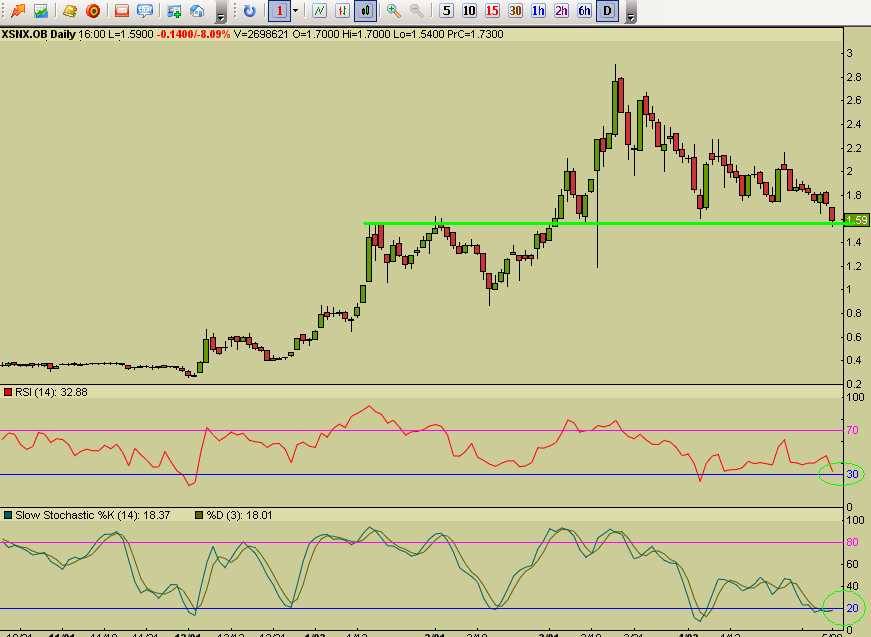Click the home icon in toolbar
This screenshot has width=871, height=637.
(x=197, y=10)
